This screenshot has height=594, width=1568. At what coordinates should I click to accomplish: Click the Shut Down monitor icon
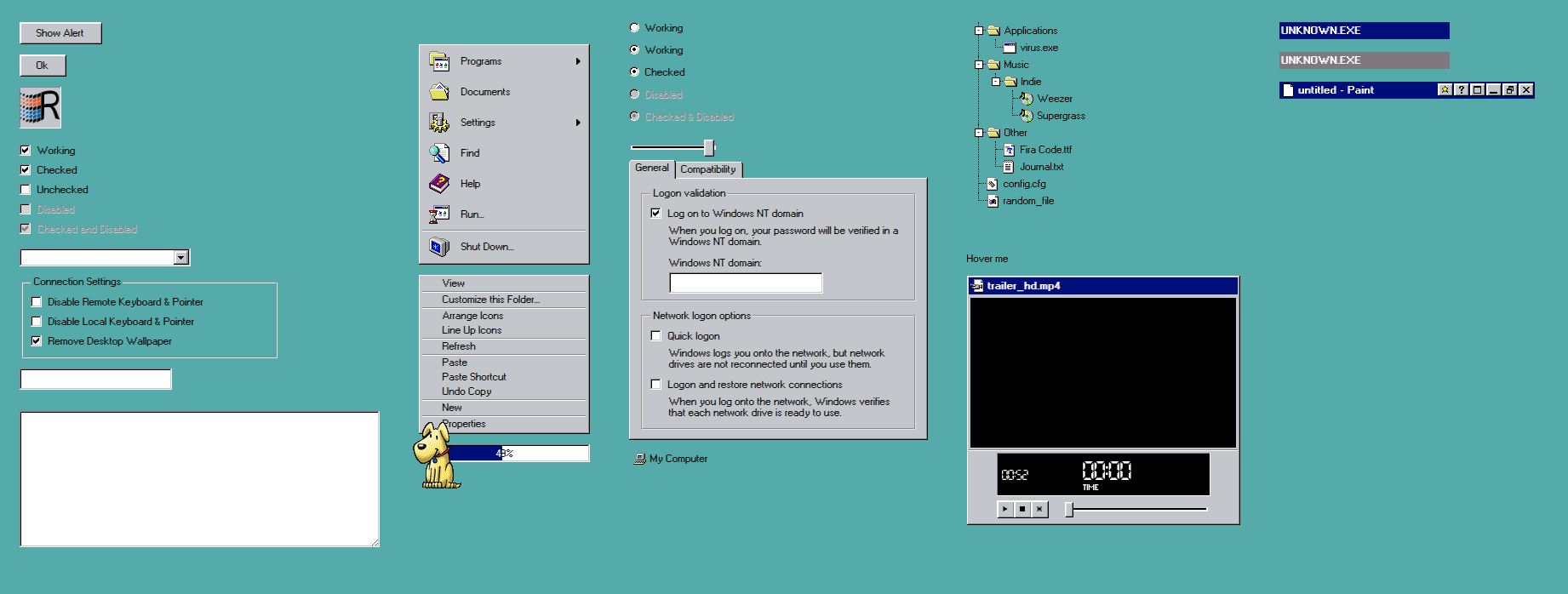click(x=439, y=247)
